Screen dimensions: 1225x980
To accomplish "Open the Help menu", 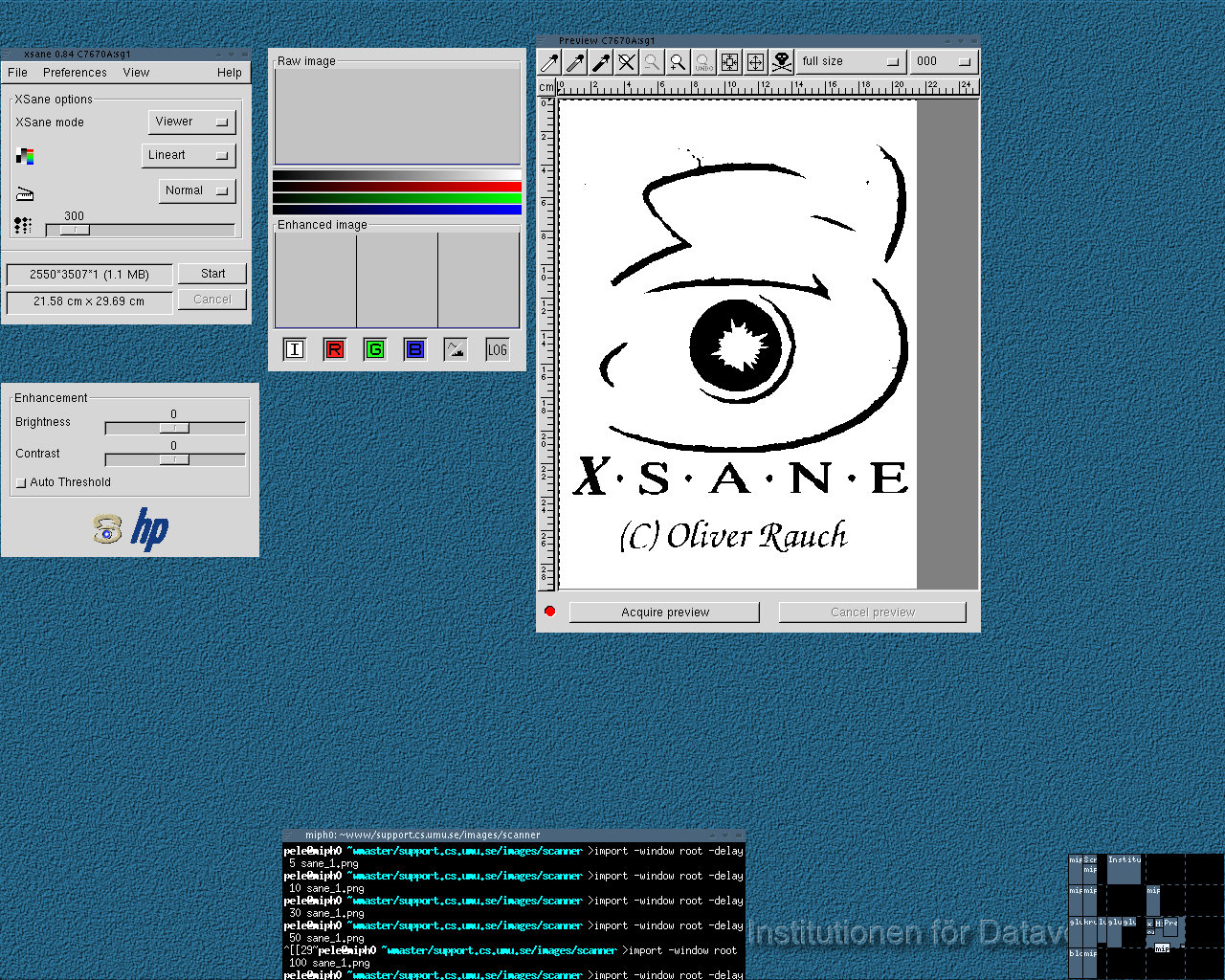I will [230, 73].
